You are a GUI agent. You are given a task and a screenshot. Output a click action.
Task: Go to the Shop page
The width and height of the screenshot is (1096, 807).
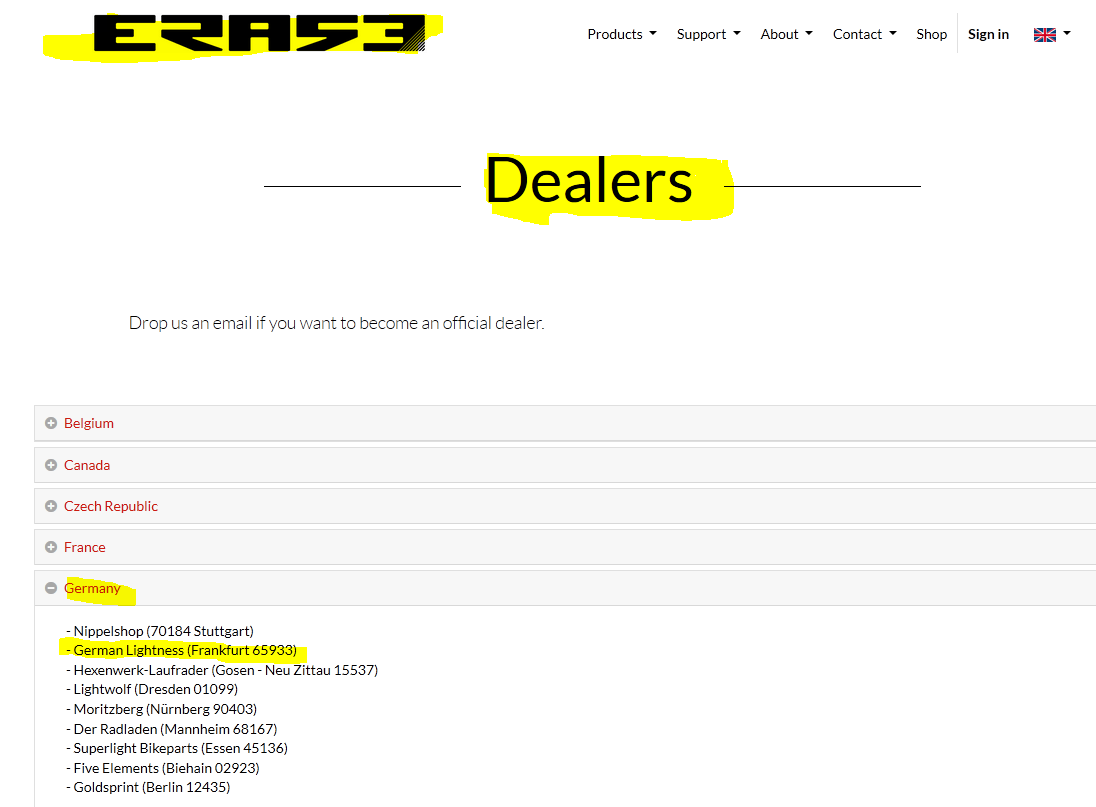(931, 34)
